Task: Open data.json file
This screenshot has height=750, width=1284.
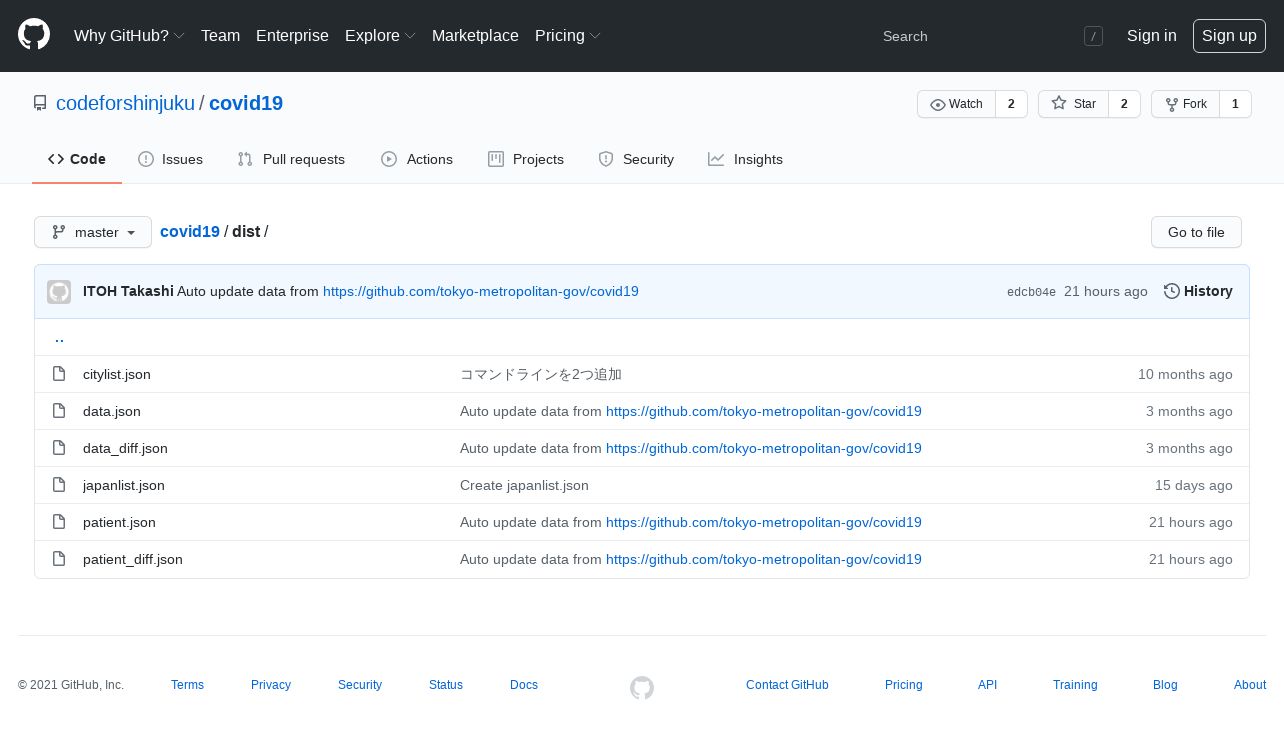Action: coord(112,411)
